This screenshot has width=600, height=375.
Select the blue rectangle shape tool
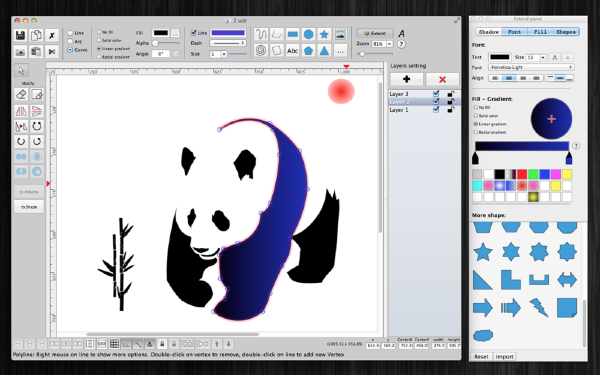292,34
